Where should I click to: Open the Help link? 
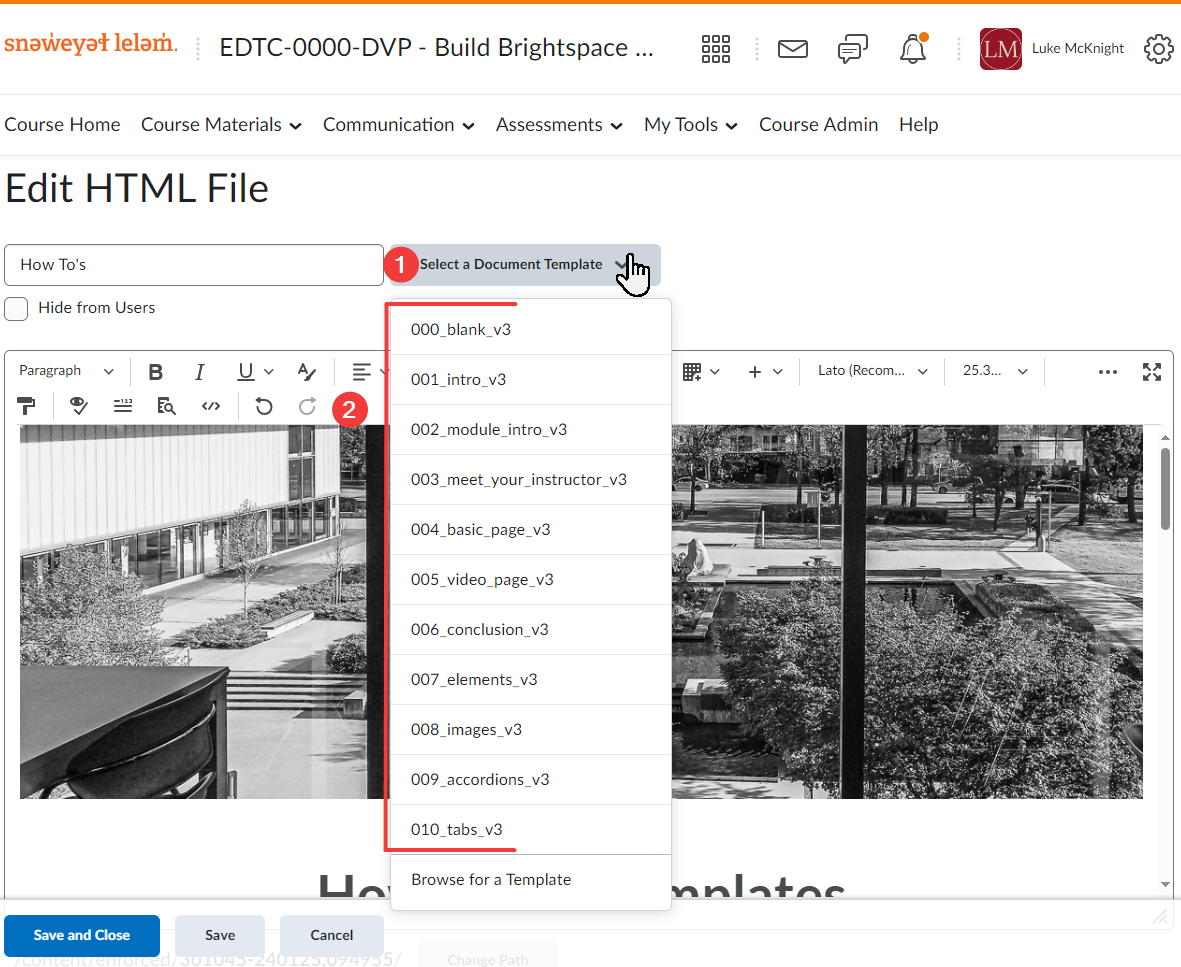tap(918, 125)
